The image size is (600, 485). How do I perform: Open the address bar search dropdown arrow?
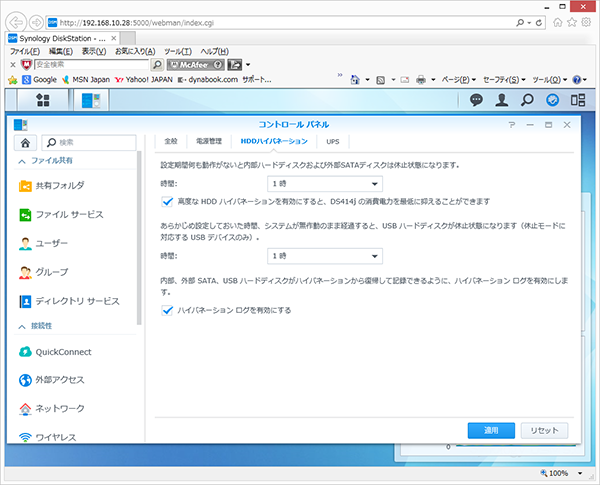(529, 23)
